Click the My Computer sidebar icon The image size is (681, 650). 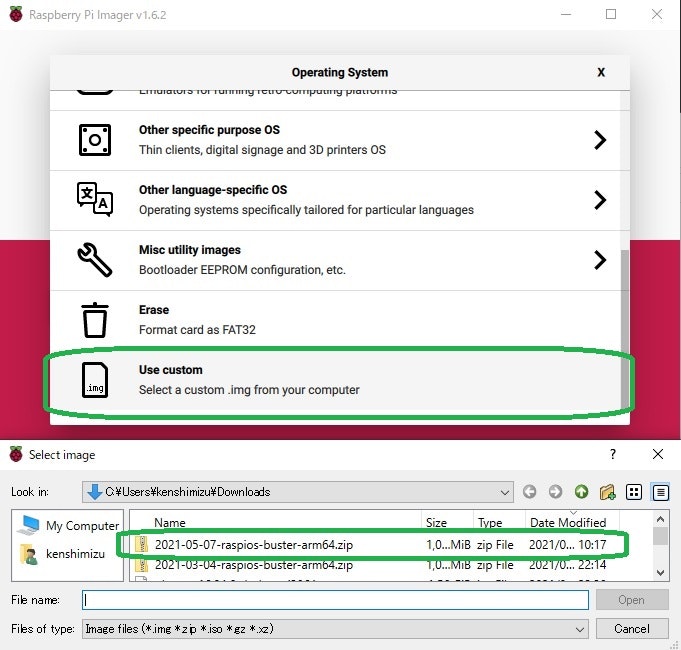pyautogui.click(x=29, y=525)
